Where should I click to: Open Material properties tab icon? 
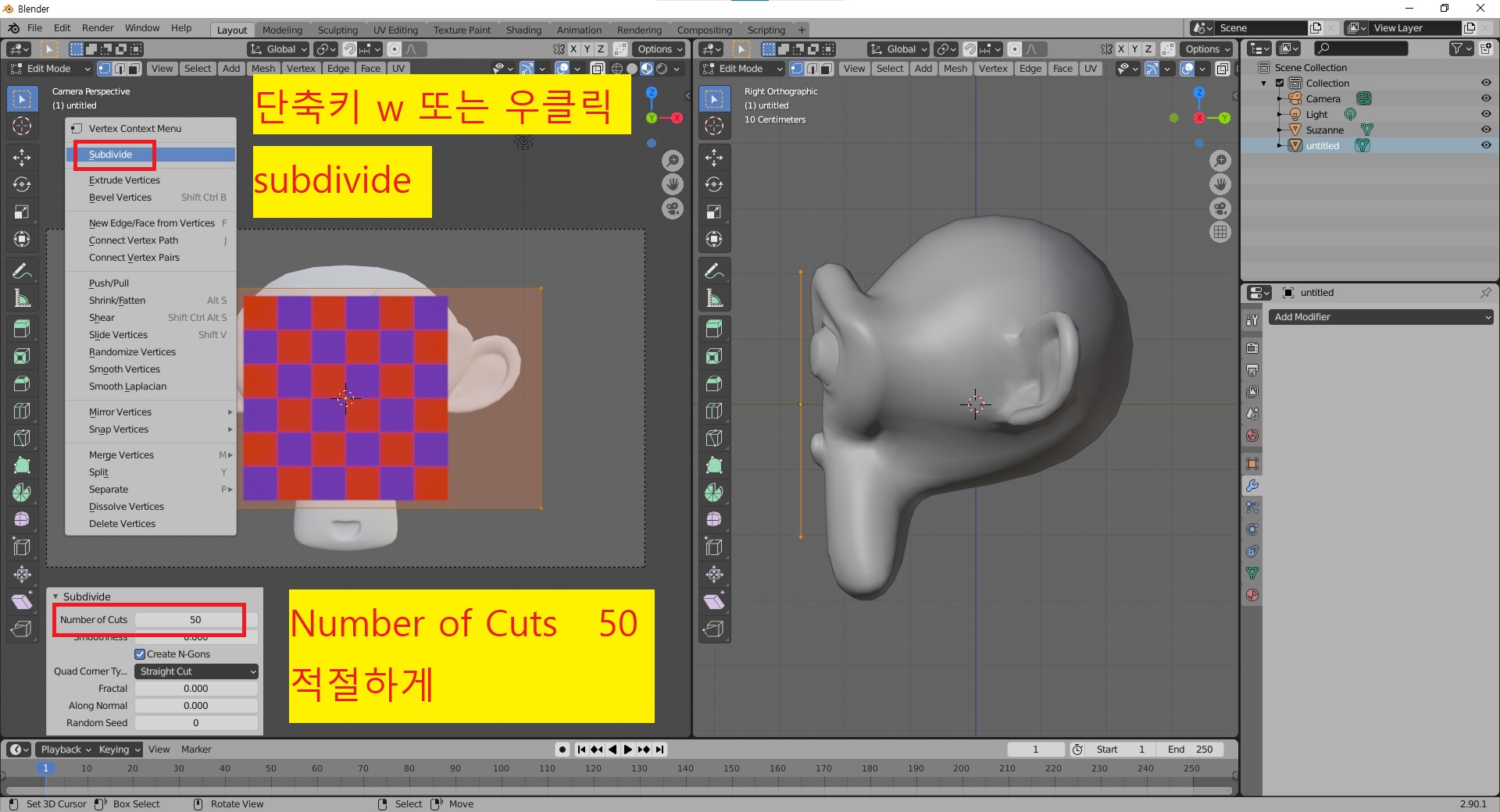pos(1252,595)
